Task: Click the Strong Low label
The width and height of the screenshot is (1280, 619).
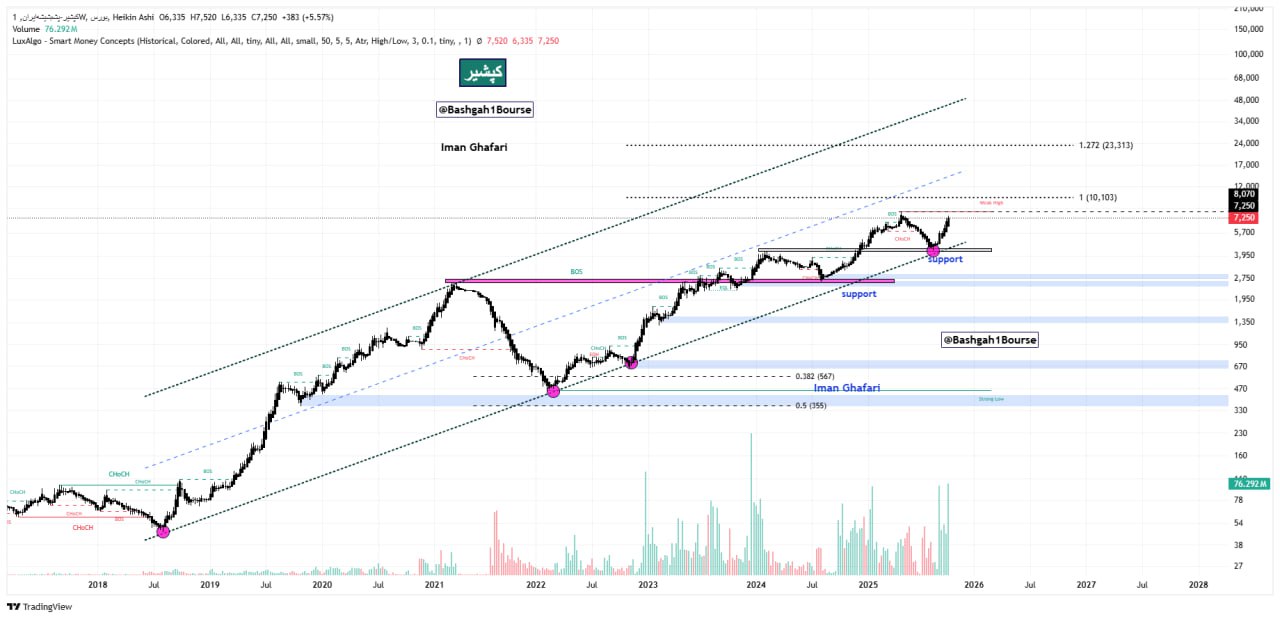Action: pos(991,399)
